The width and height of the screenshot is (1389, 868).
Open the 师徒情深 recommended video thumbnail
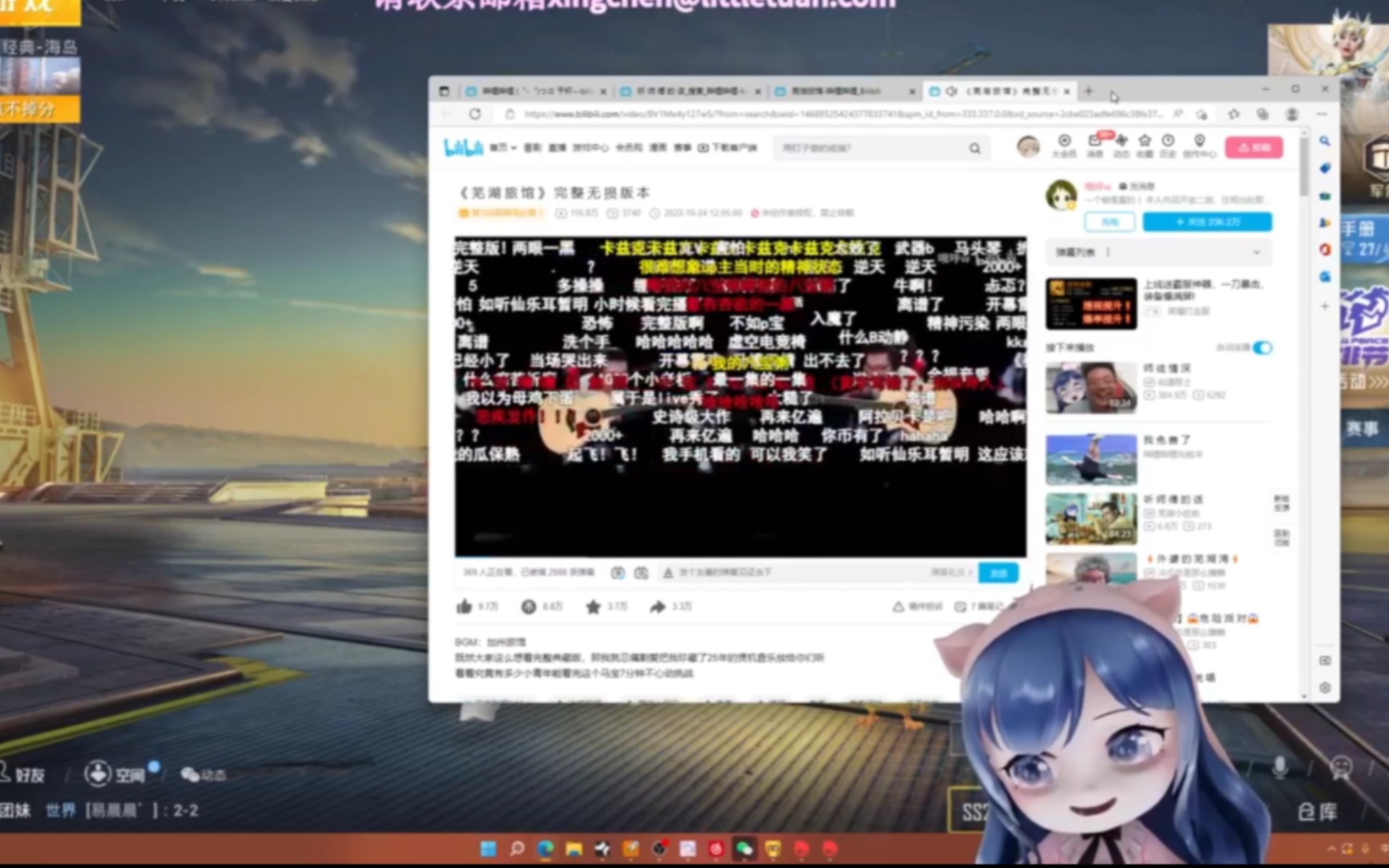pyautogui.click(x=1091, y=388)
